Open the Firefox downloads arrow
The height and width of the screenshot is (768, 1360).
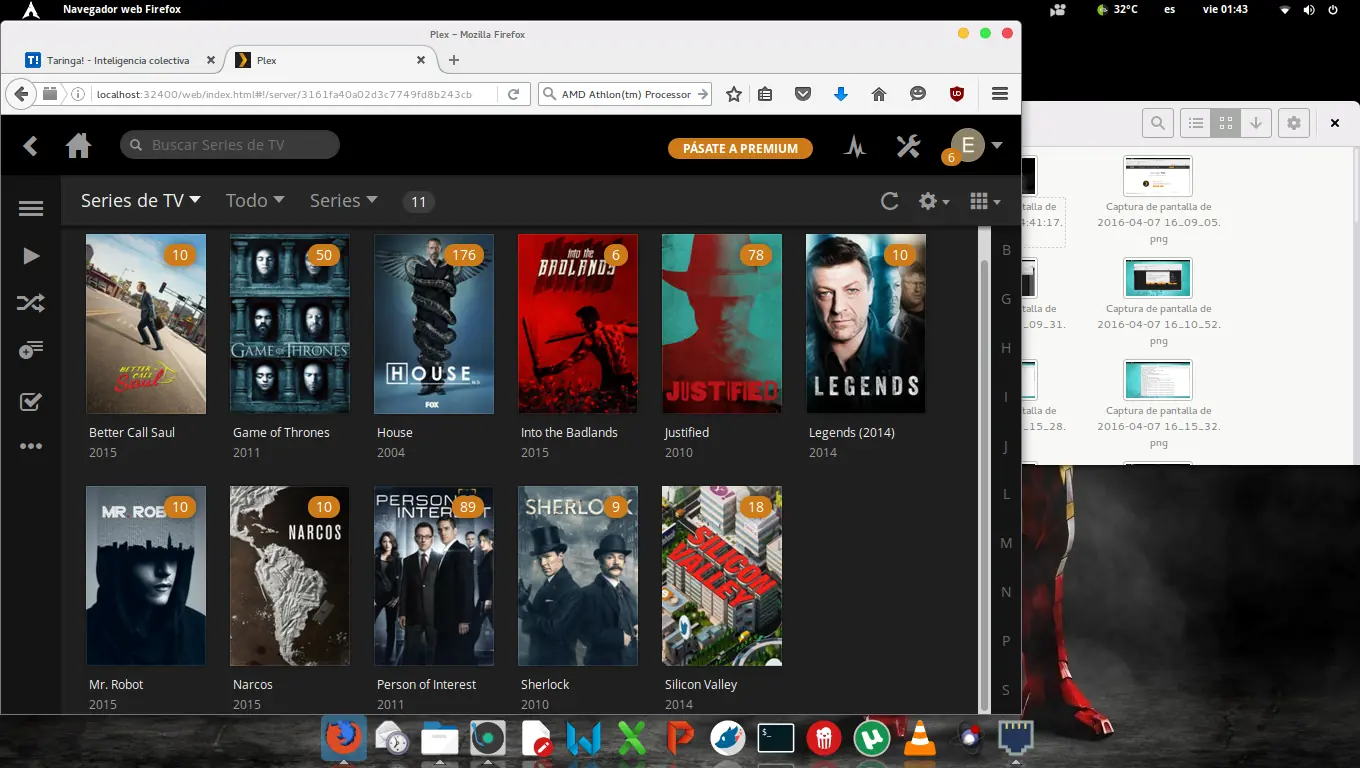click(840, 94)
